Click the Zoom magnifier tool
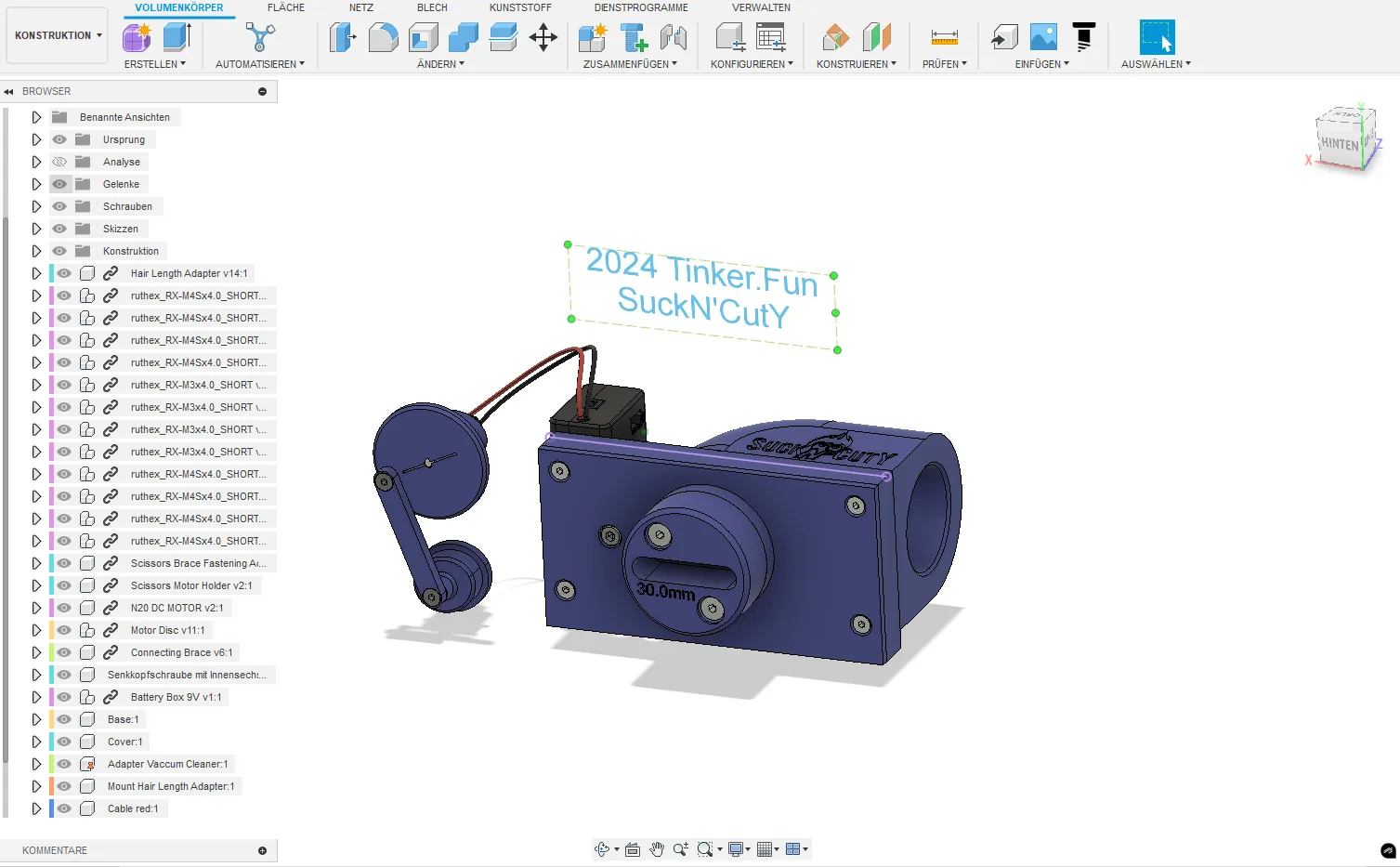Image resolution: width=1400 pixels, height=867 pixels. point(681,849)
